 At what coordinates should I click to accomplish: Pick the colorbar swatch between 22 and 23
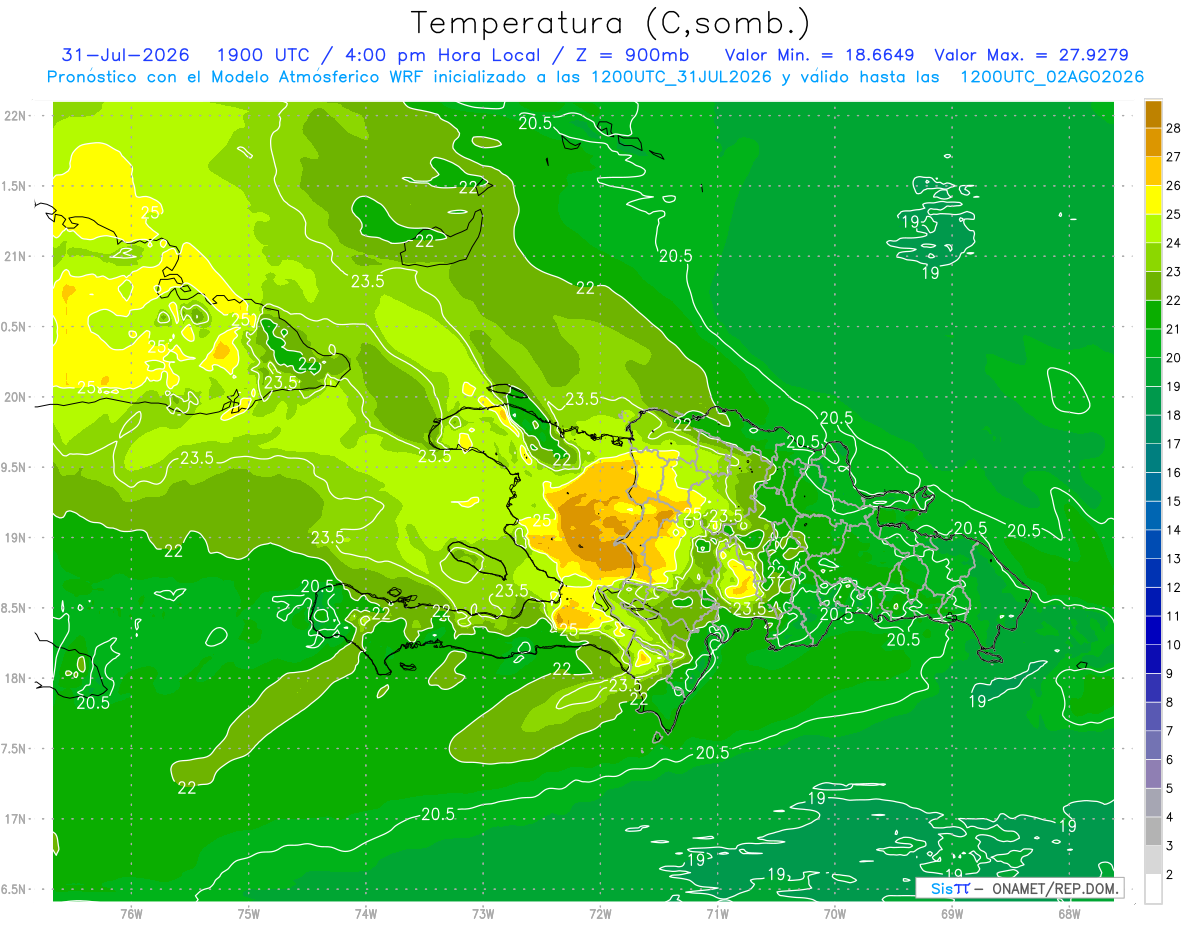click(x=1153, y=286)
